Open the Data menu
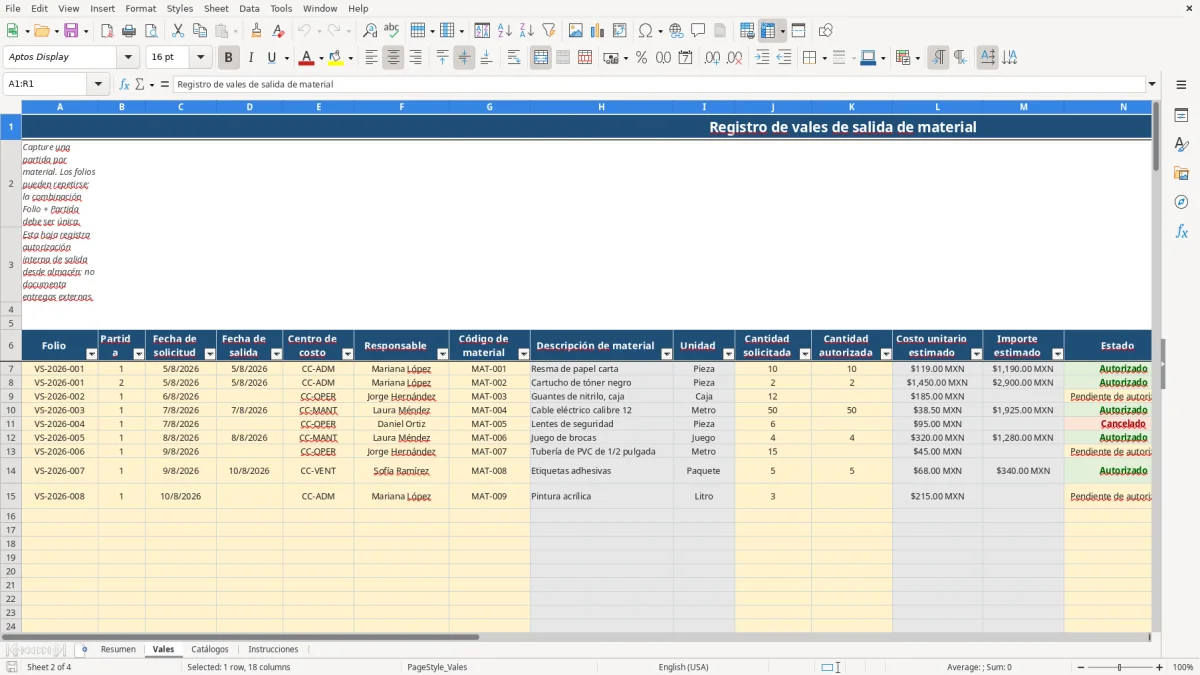The height and width of the screenshot is (675, 1200). tap(249, 8)
